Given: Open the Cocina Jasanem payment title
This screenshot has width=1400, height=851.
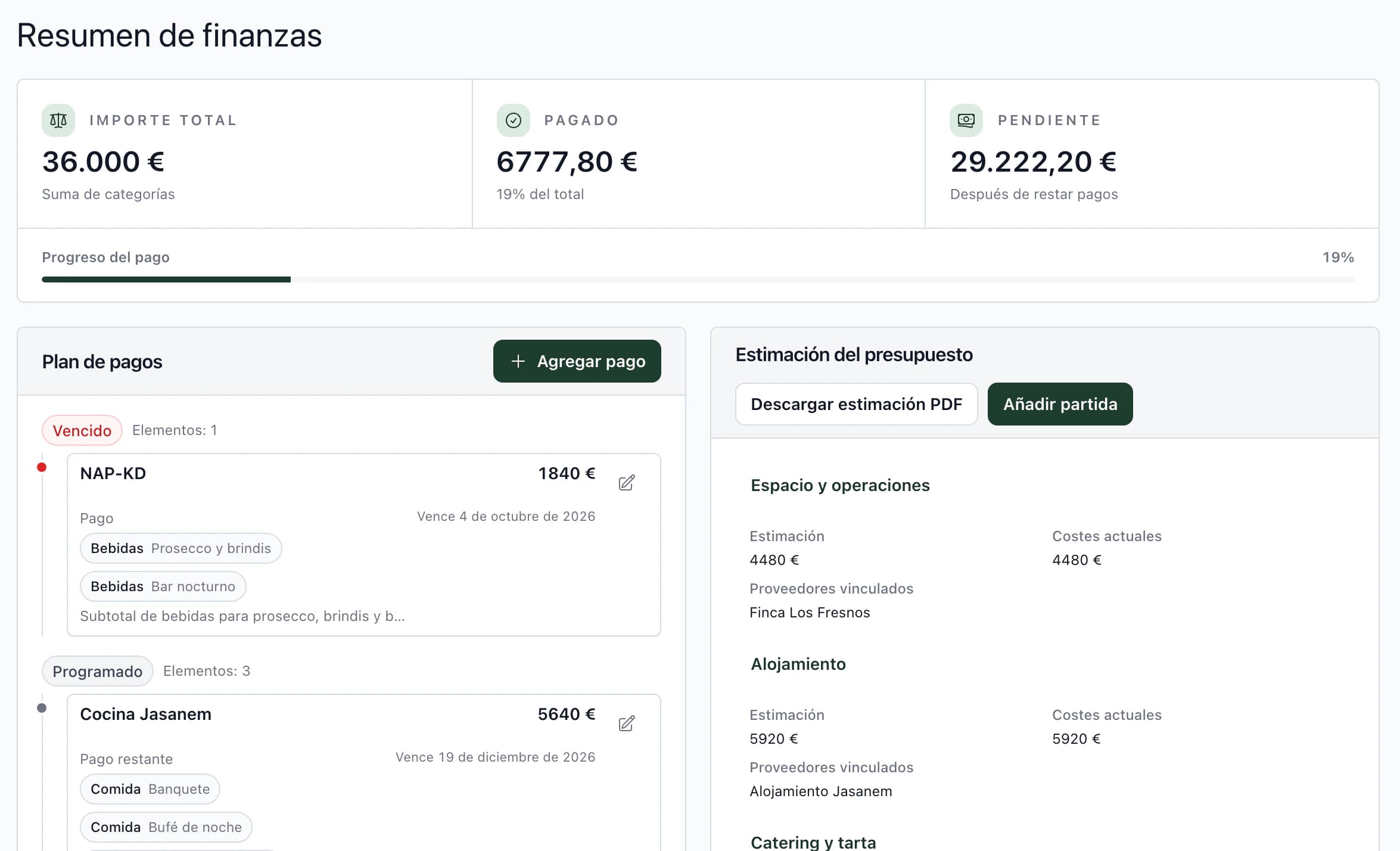Looking at the screenshot, I should click(x=145, y=714).
